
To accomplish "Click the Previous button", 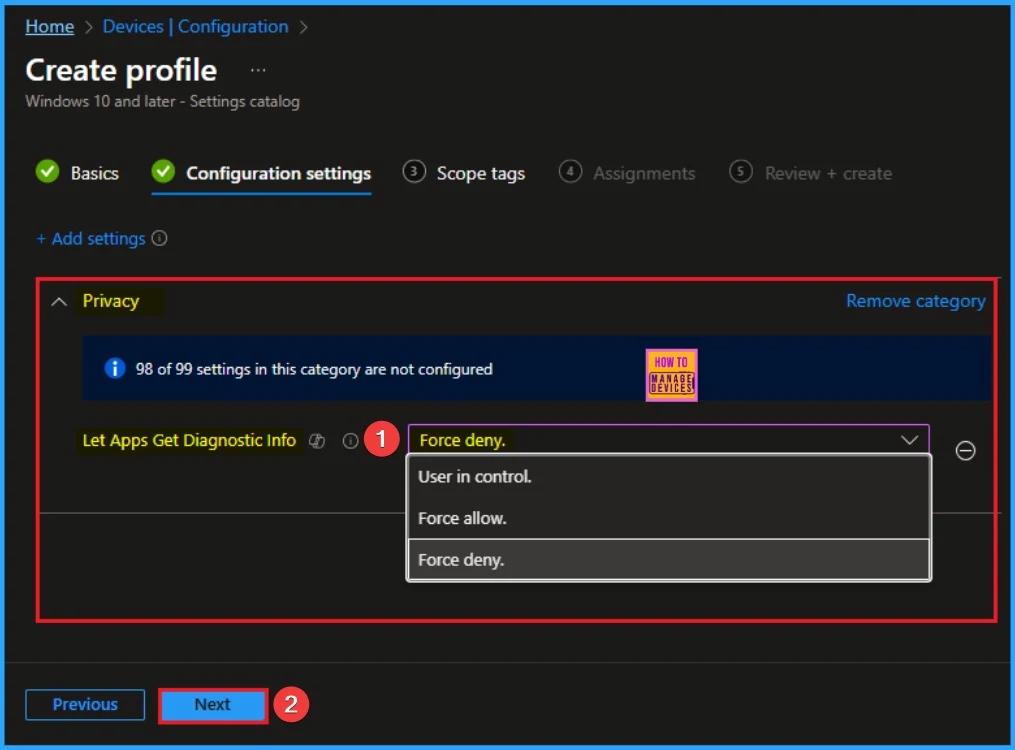I will click(x=85, y=705).
